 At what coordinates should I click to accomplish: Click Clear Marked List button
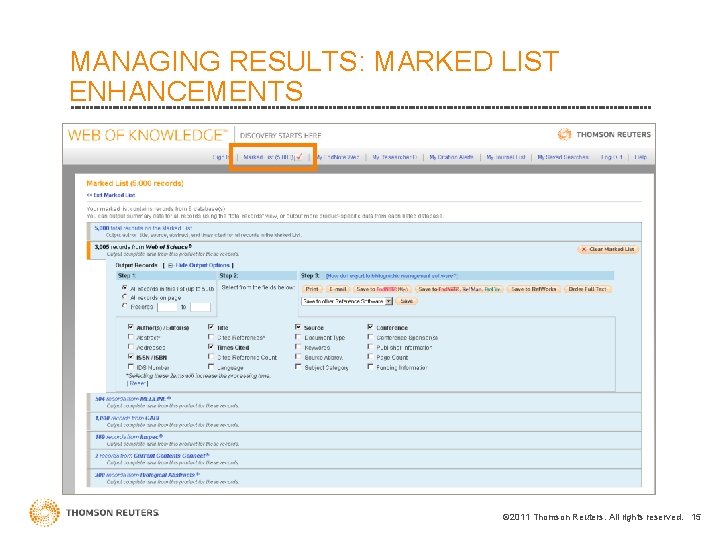pos(608,249)
